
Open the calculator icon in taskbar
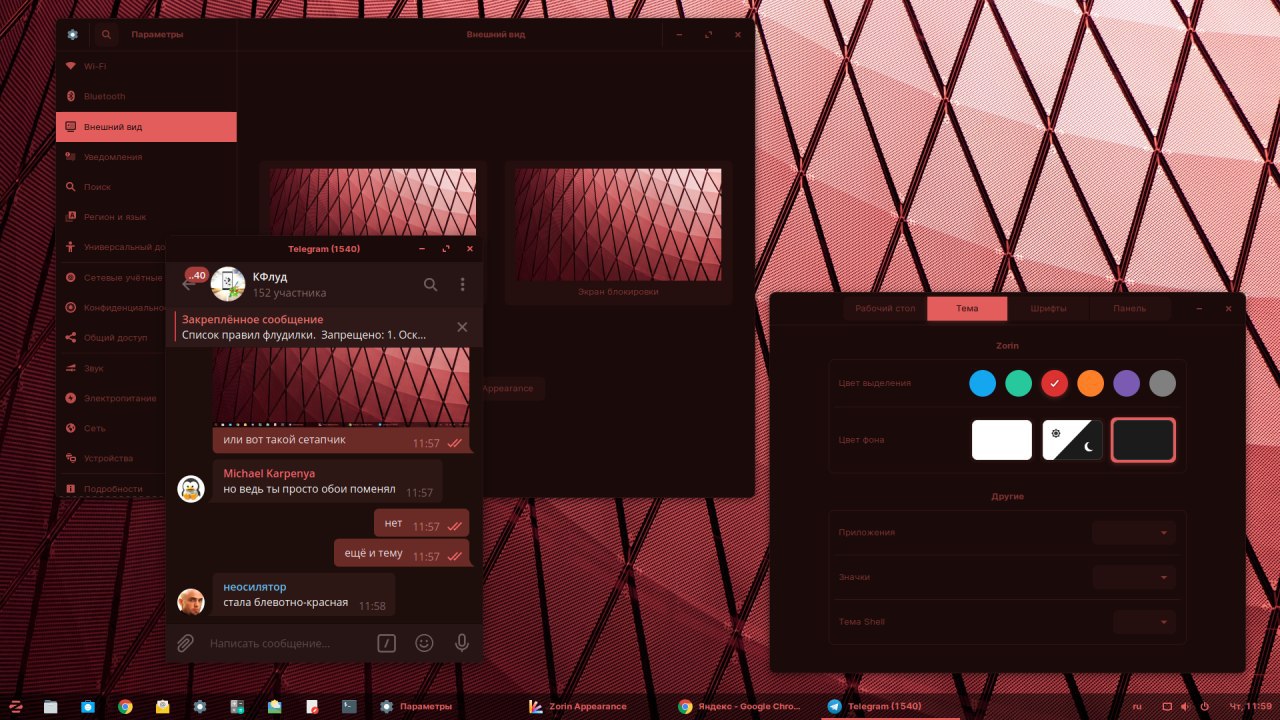[237, 706]
